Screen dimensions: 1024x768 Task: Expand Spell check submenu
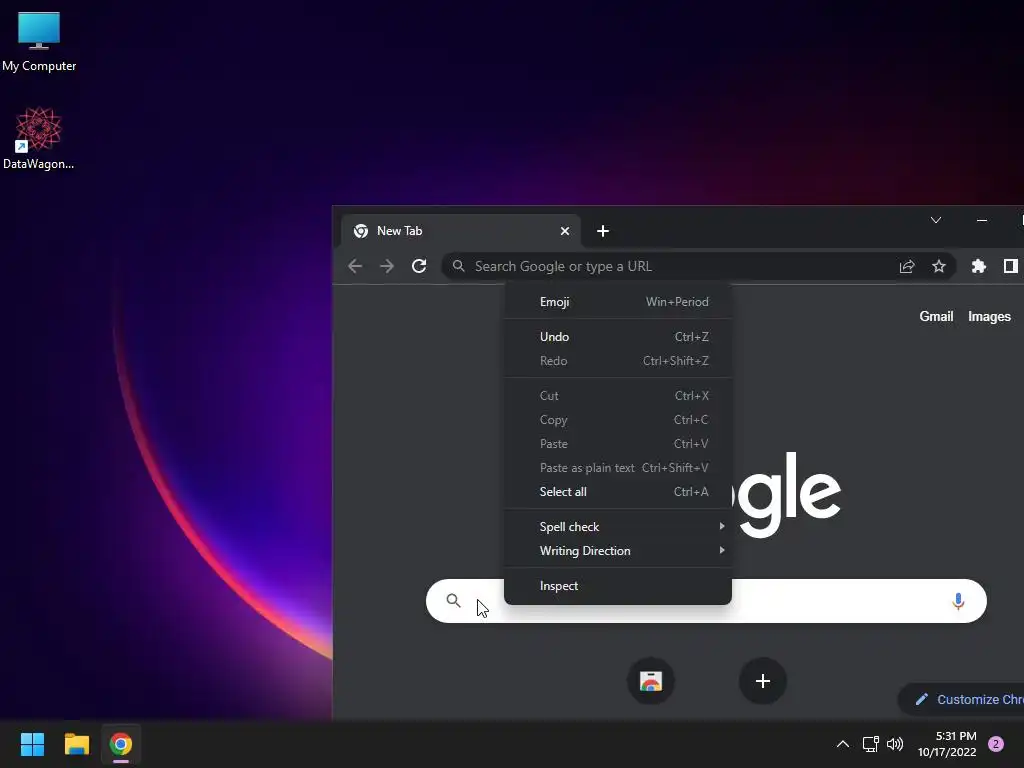point(618,527)
